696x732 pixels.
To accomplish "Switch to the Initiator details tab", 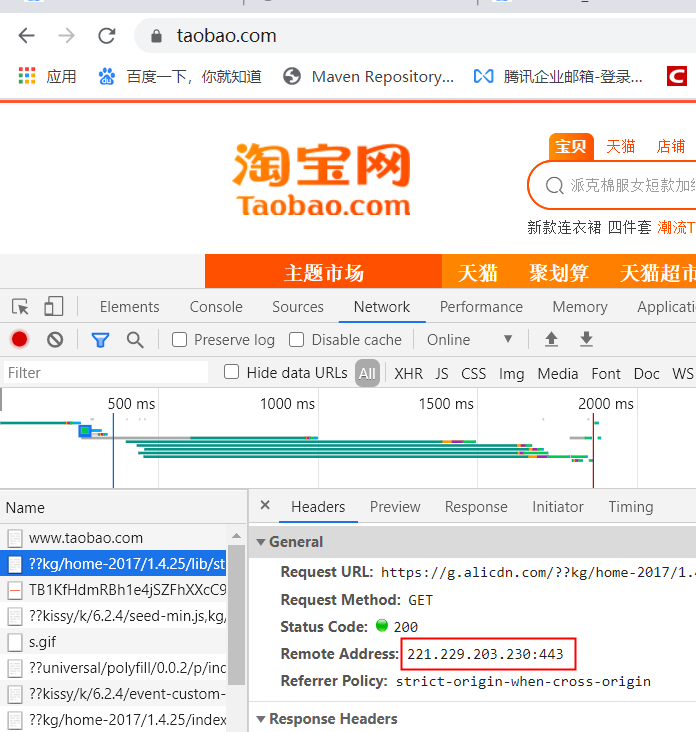I will (558, 507).
